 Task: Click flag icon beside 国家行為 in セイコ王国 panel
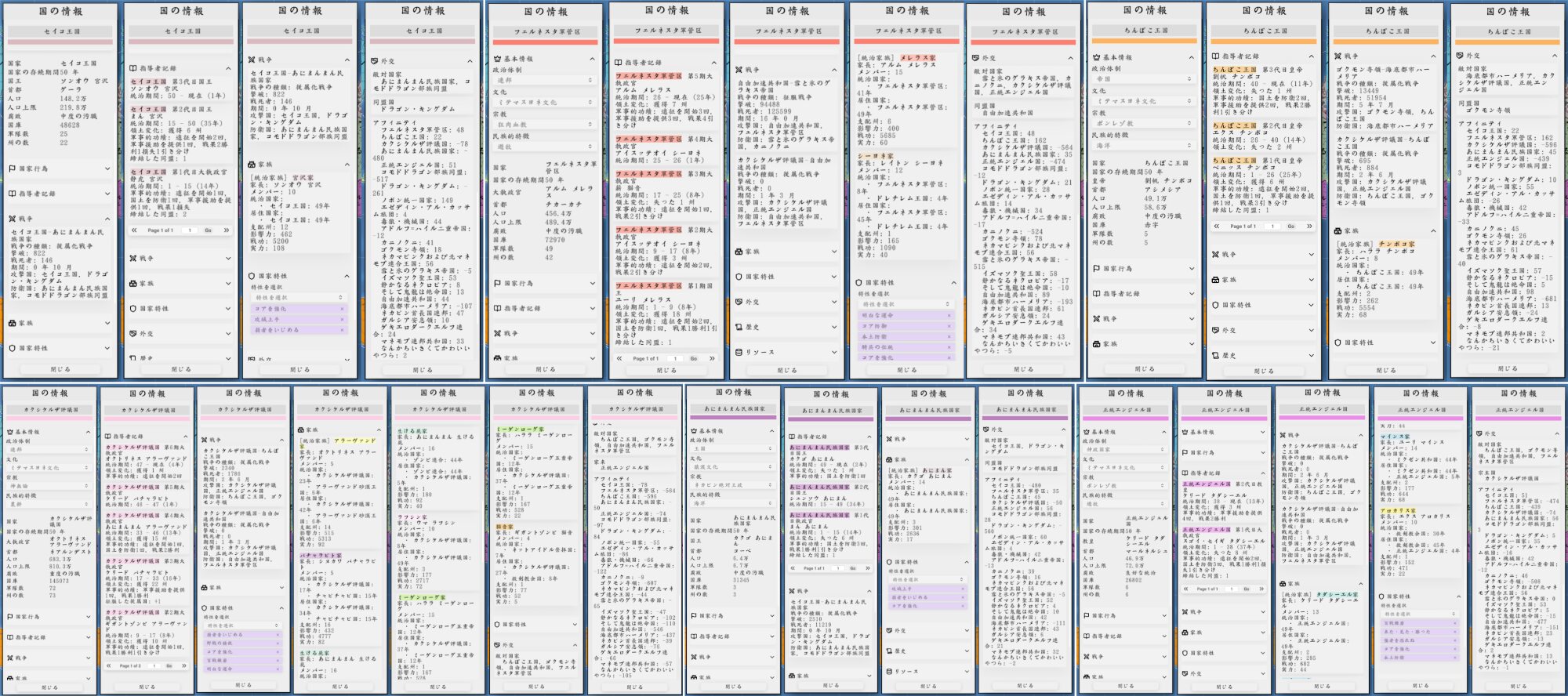pos(13,169)
